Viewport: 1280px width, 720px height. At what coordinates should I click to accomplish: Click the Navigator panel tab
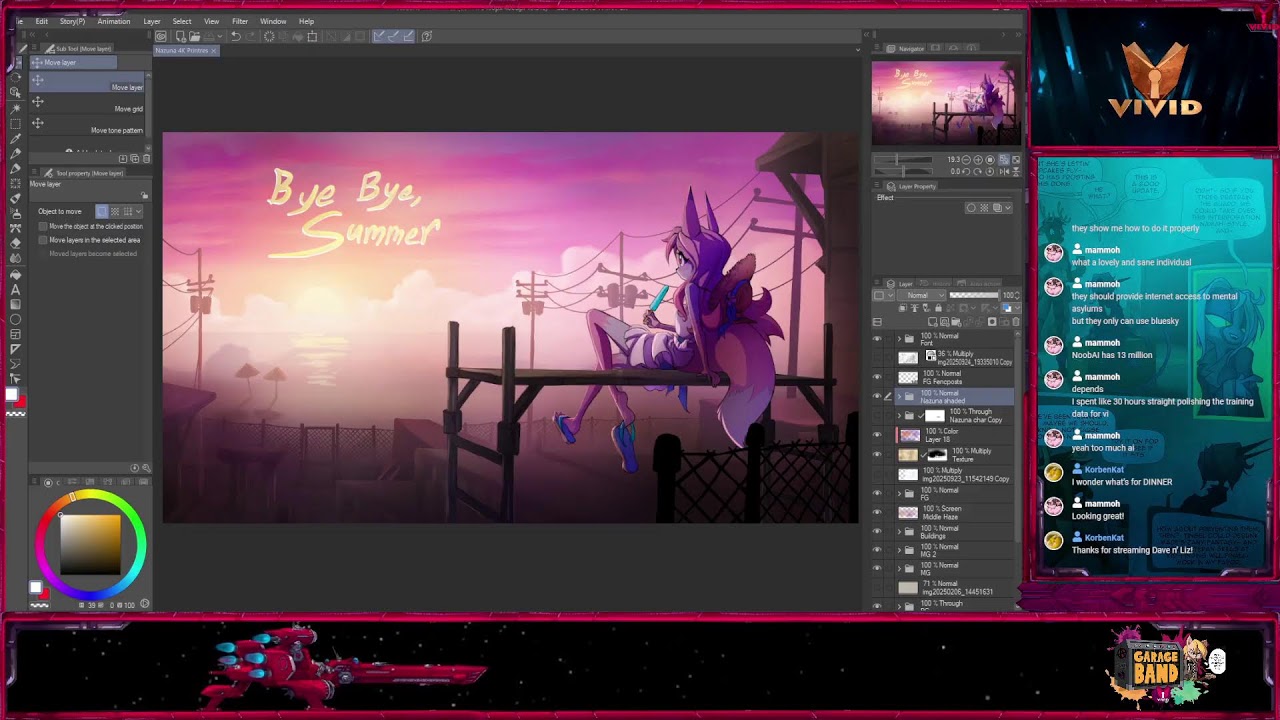click(x=905, y=48)
